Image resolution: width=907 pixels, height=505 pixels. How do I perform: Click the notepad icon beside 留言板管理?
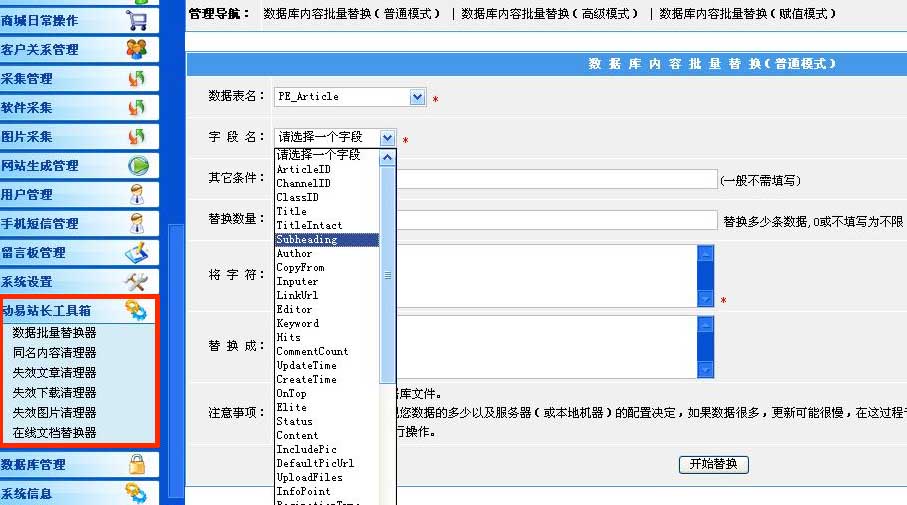[x=137, y=252]
